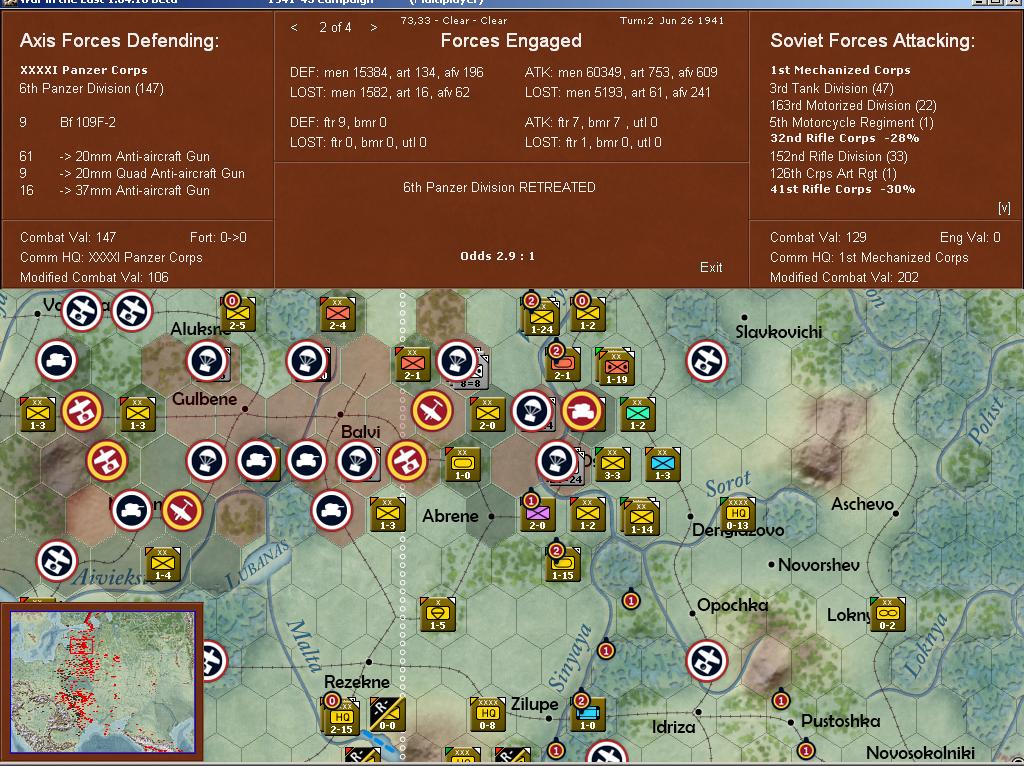Screen dimensions: 1024x766
Task: Select '6th Panzer Division (147)' entry
Action: click(91, 88)
